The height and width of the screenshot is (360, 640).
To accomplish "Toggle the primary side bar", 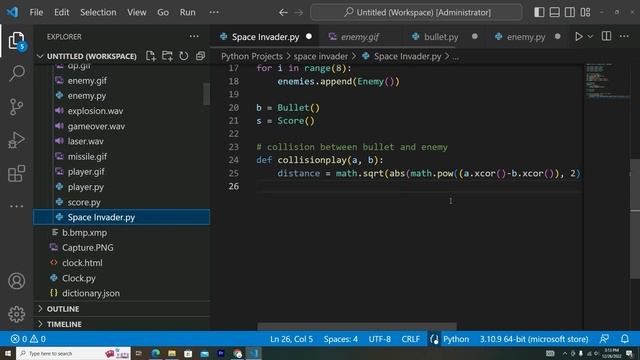I will [x=539, y=12].
